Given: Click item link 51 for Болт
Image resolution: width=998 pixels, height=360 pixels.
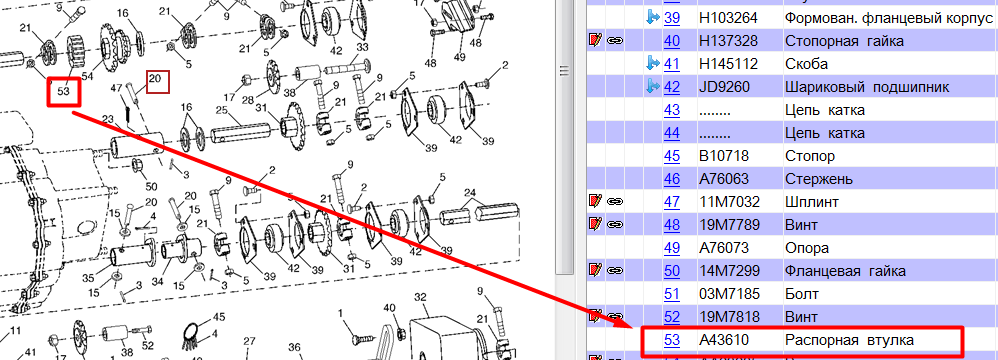Looking at the screenshot, I should click(x=672, y=294).
